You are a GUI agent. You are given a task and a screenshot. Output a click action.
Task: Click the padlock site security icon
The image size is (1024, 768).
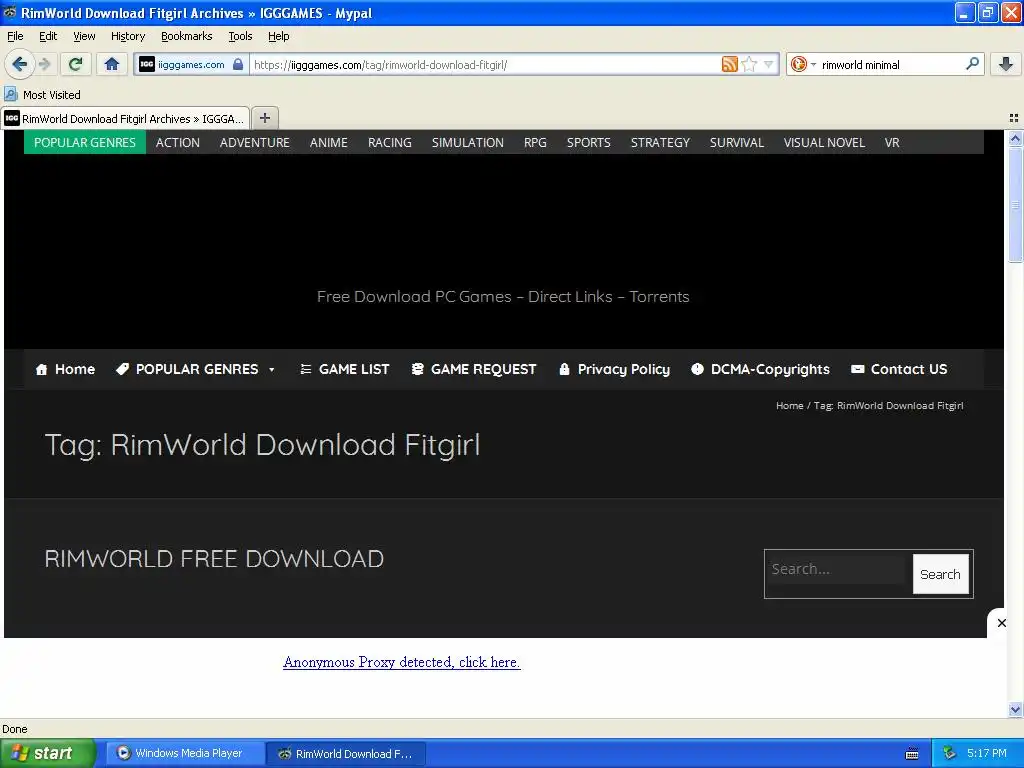(238, 64)
